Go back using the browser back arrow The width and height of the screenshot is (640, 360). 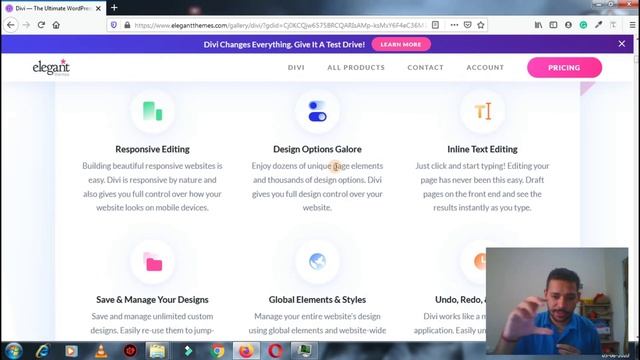11,25
